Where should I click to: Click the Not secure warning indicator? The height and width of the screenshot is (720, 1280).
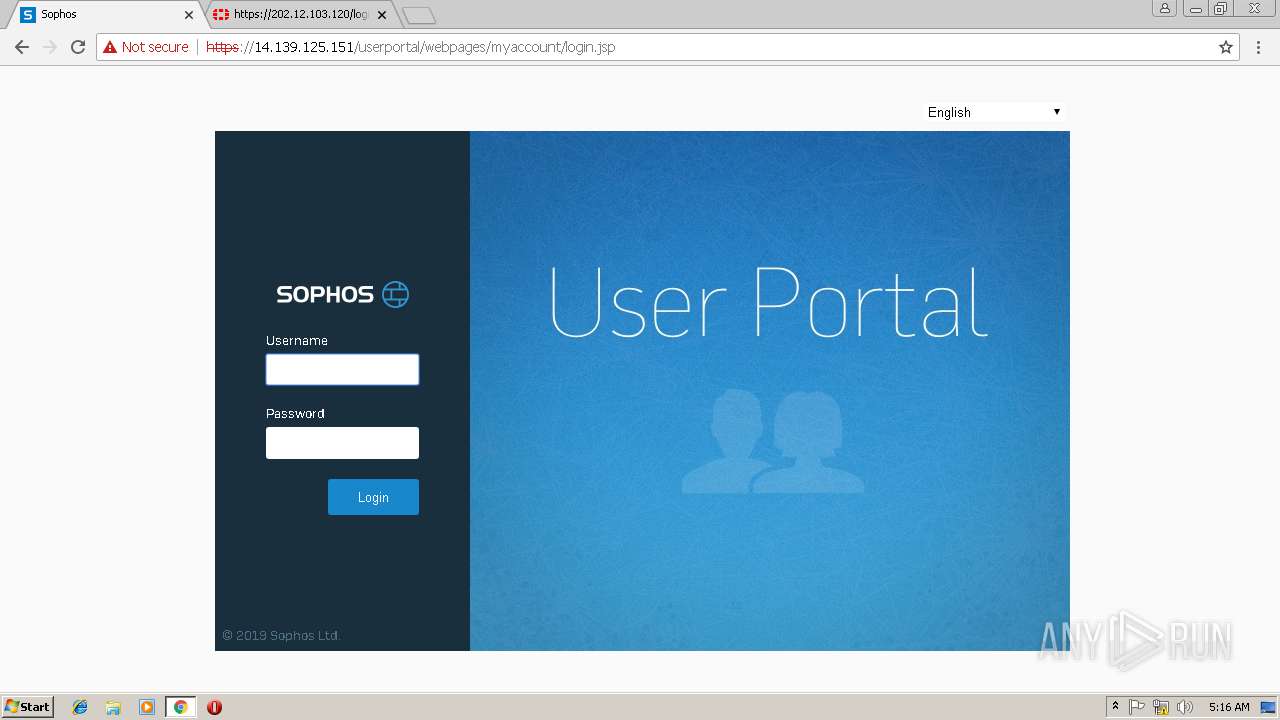[x=146, y=47]
